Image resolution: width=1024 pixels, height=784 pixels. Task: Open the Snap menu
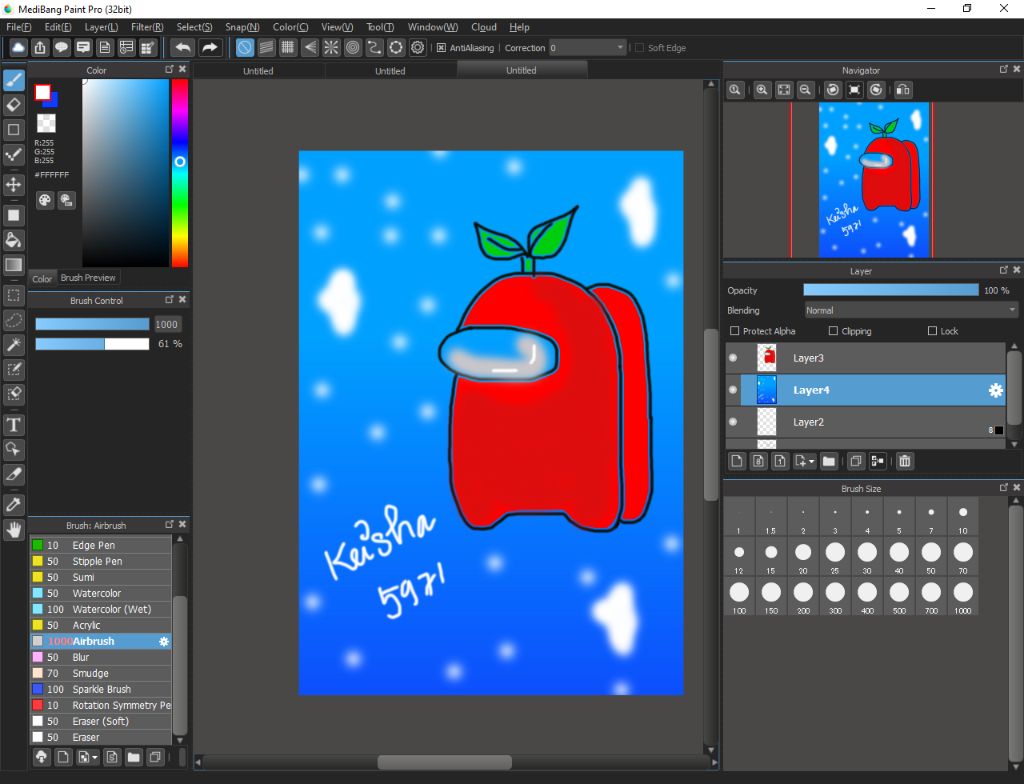pyautogui.click(x=242, y=27)
